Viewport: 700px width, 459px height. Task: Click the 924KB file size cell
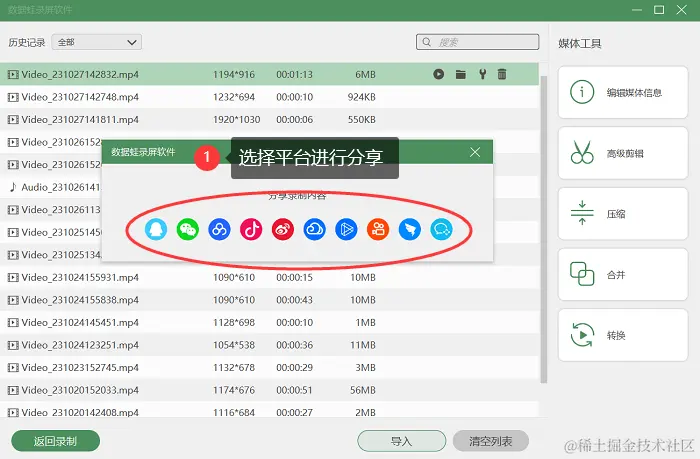(361, 97)
